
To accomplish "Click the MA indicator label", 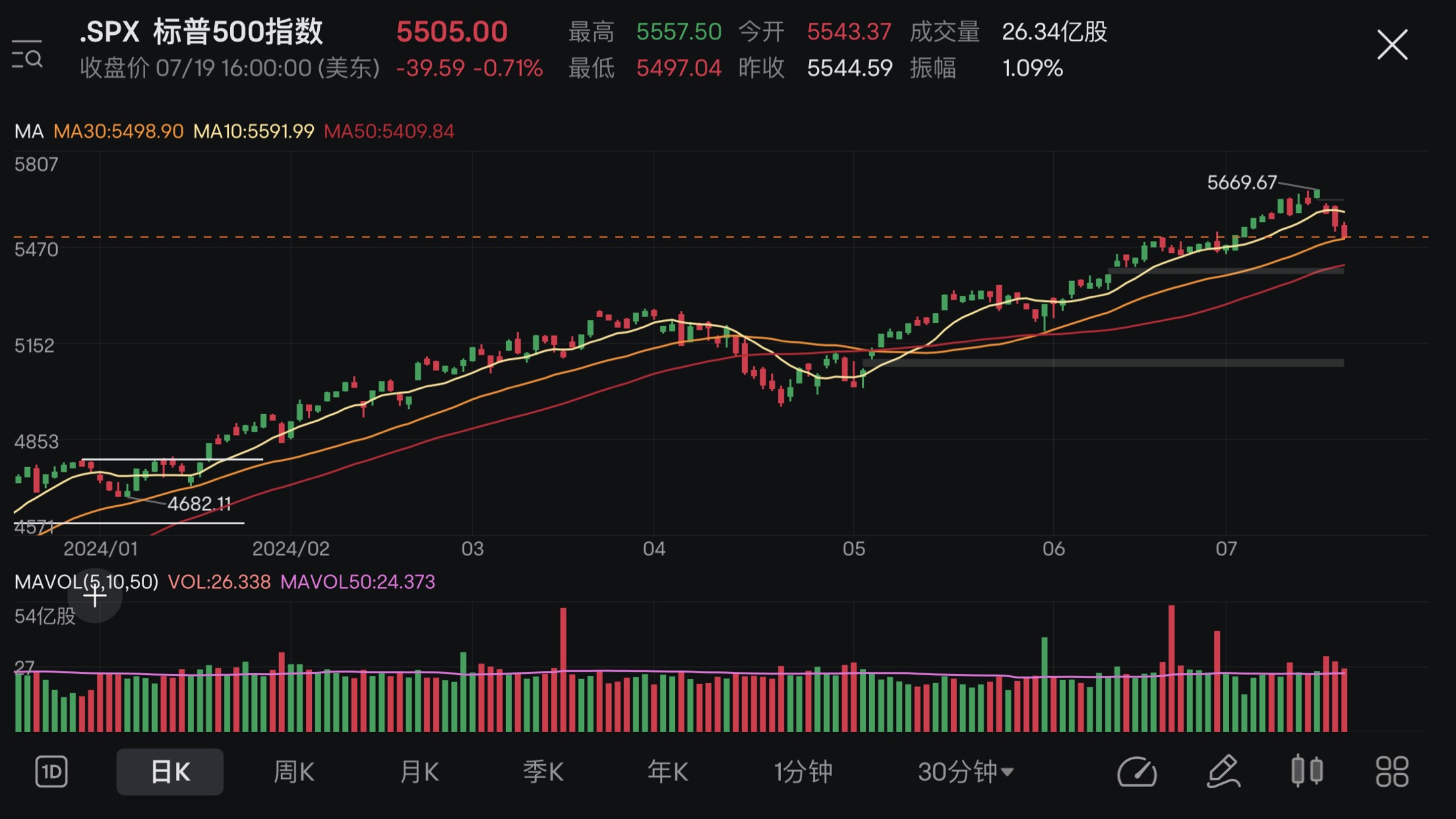I will 29,131.
